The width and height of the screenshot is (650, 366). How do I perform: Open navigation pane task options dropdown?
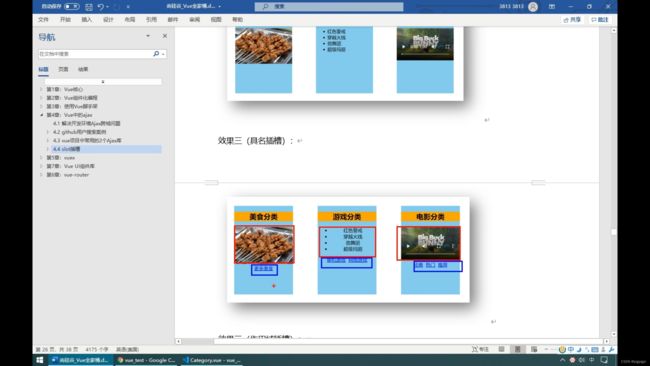tap(148, 36)
